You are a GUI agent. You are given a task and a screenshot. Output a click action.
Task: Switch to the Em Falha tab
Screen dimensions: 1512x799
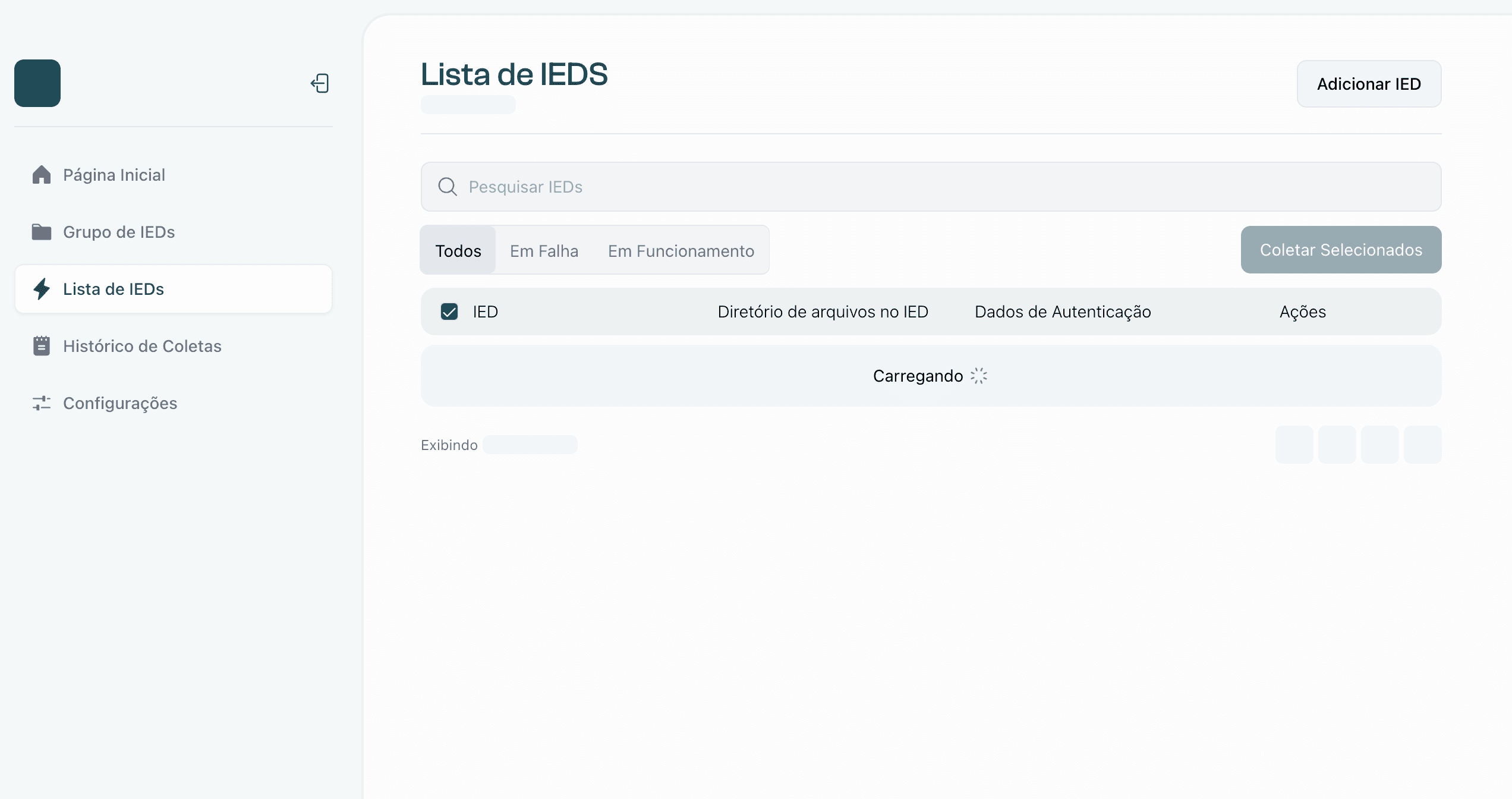pyautogui.click(x=544, y=250)
